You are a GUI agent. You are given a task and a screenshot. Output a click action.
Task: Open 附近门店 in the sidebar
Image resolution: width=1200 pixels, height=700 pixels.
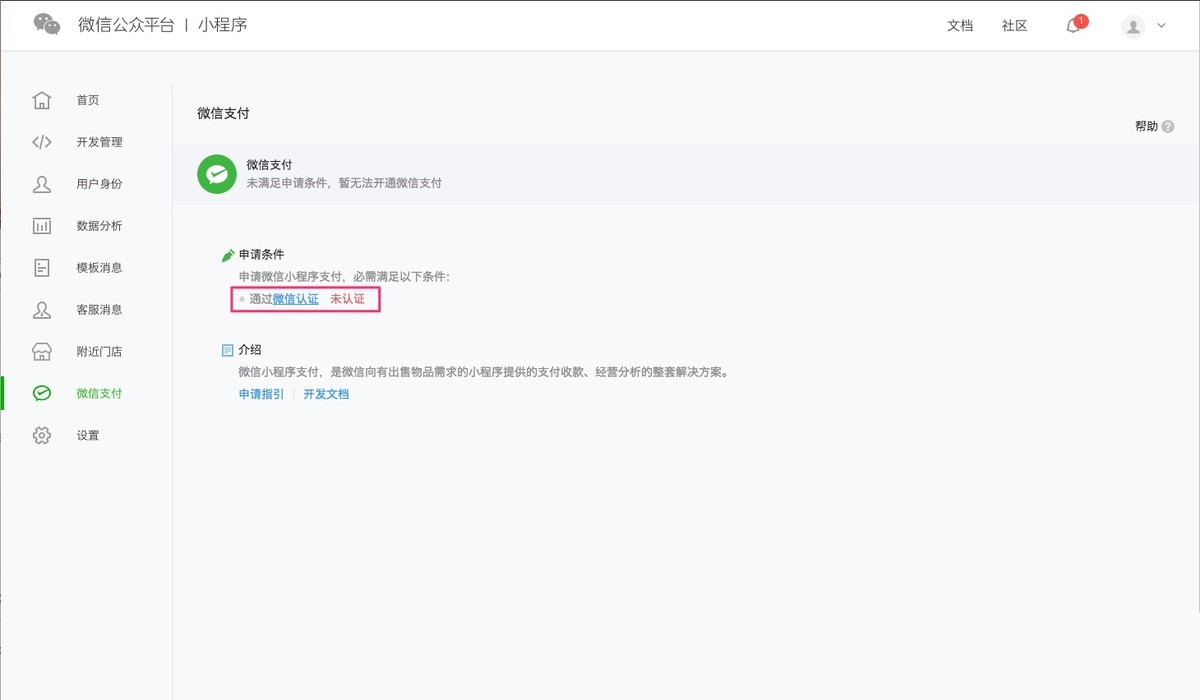(99, 352)
